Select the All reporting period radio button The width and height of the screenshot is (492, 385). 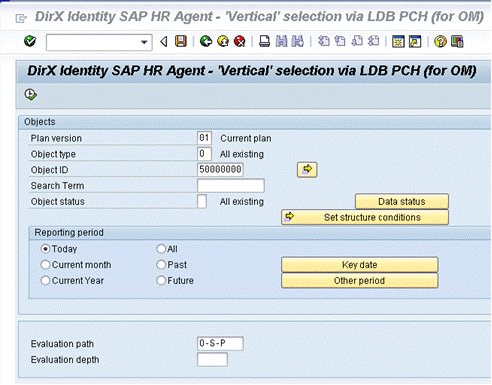(161, 249)
